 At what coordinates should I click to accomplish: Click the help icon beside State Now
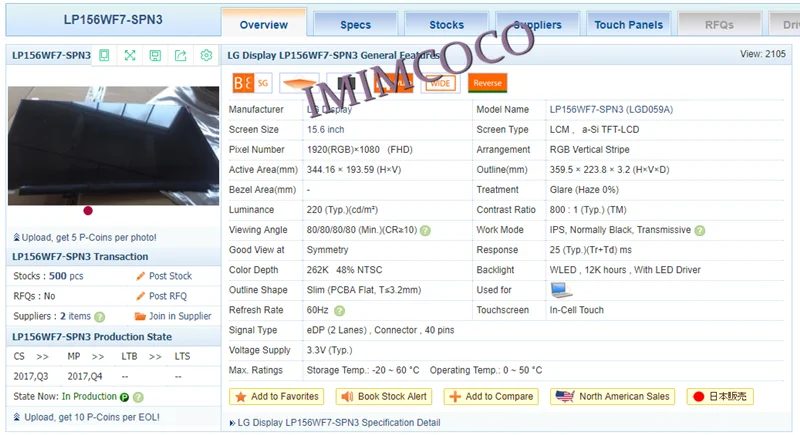pos(138,397)
